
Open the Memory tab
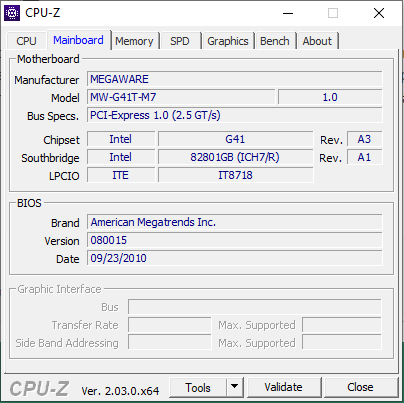click(x=134, y=41)
